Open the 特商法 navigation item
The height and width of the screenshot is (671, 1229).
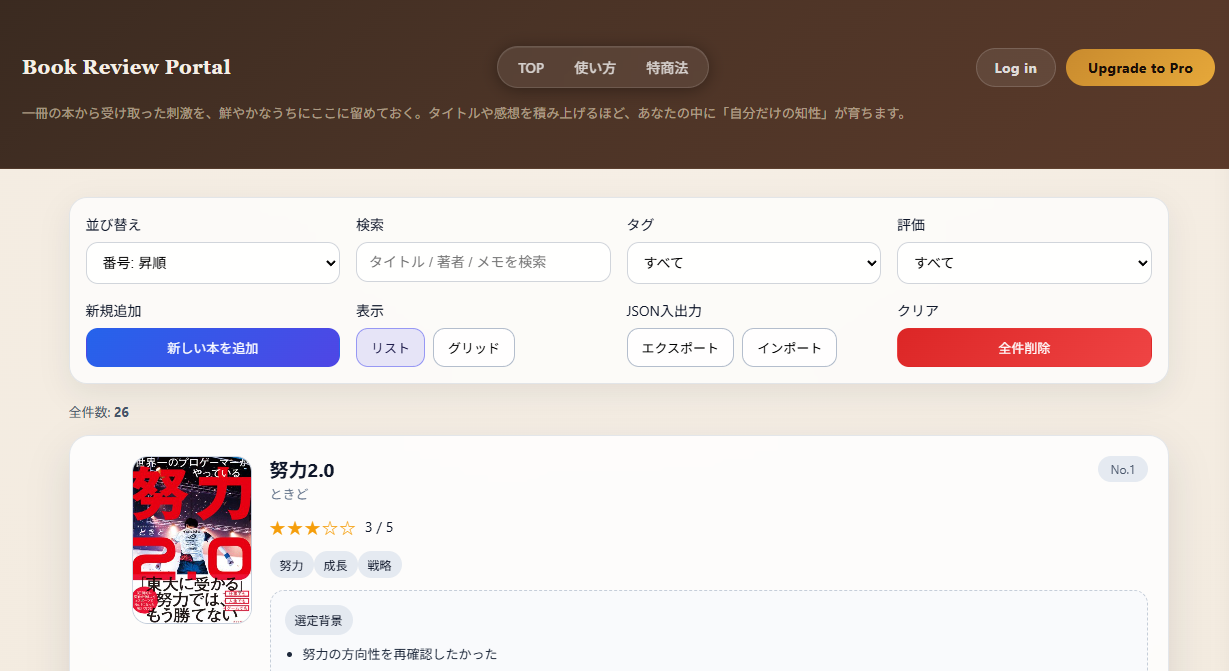(667, 68)
